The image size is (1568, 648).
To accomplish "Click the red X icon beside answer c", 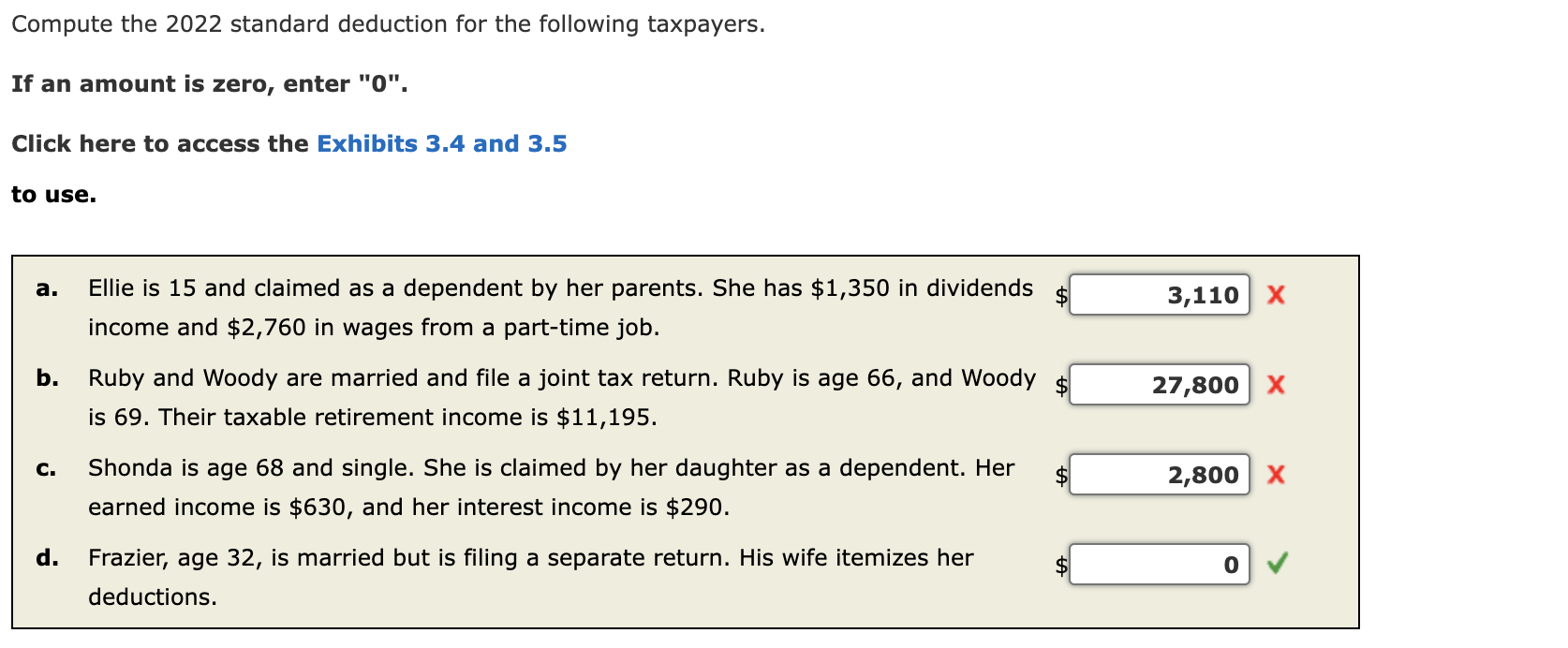I will [x=1278, y=475].
